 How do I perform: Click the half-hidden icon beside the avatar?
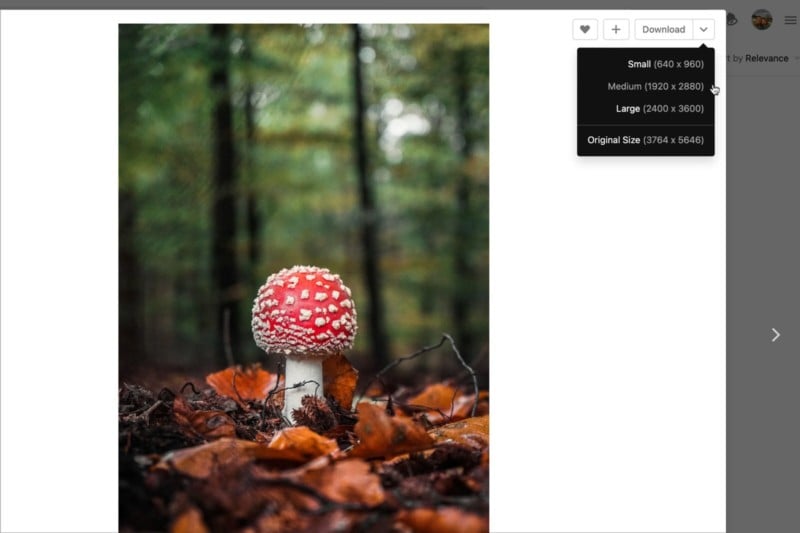point(732,20)
